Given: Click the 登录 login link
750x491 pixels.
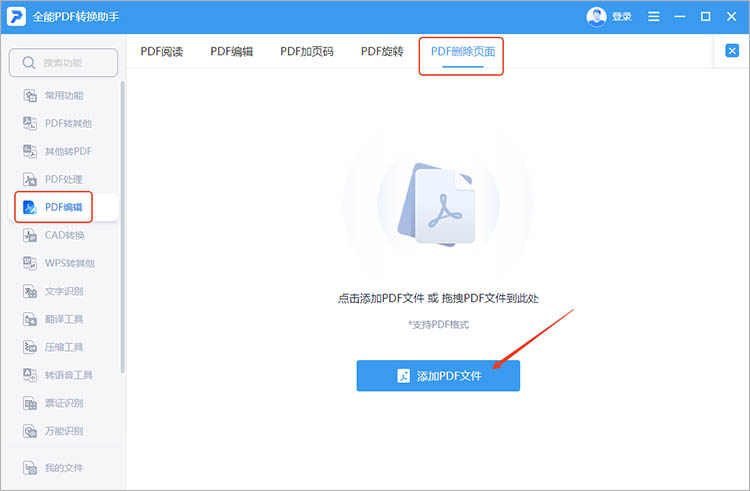Looking at the screenshot, I should (622, 17).
